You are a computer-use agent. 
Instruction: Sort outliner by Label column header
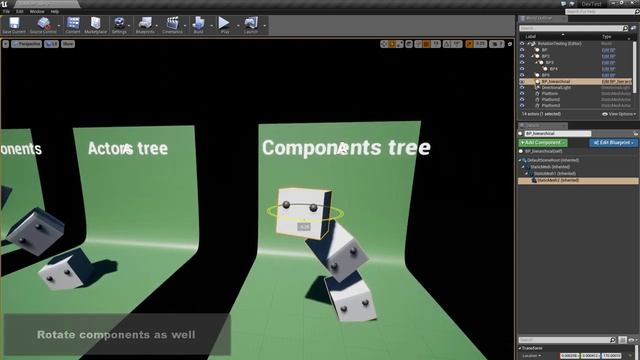coord(531,37)
